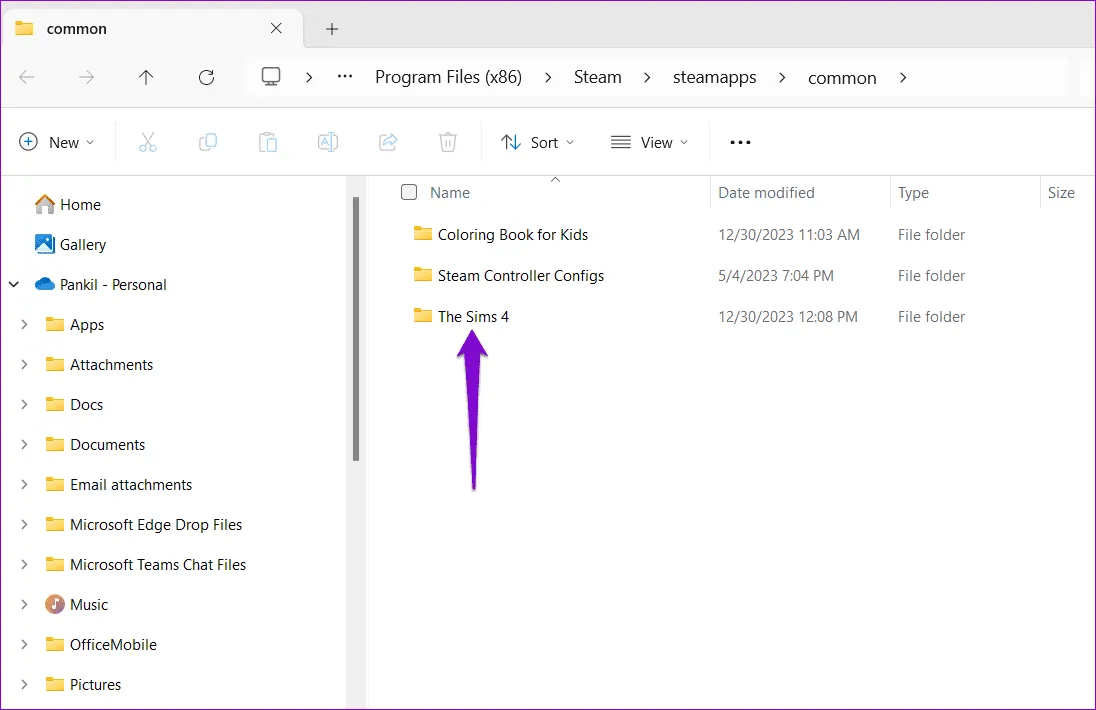1096x710 pixels.
Task: Click the New button
Action: click(57, 142)
